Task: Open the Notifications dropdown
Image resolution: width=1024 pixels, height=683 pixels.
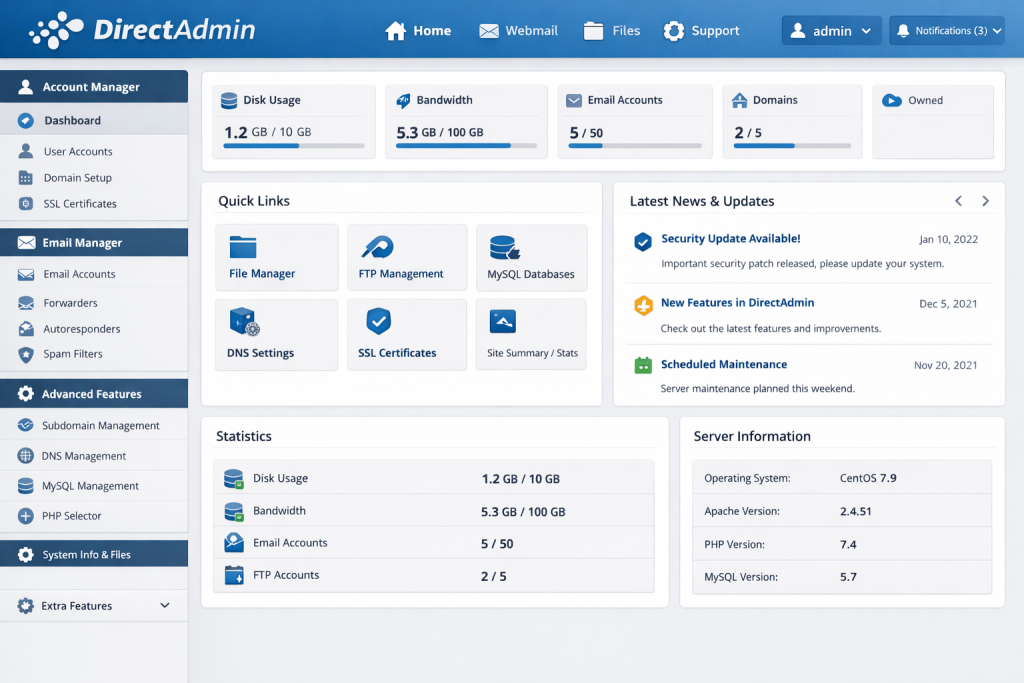Action: [946, 30]
